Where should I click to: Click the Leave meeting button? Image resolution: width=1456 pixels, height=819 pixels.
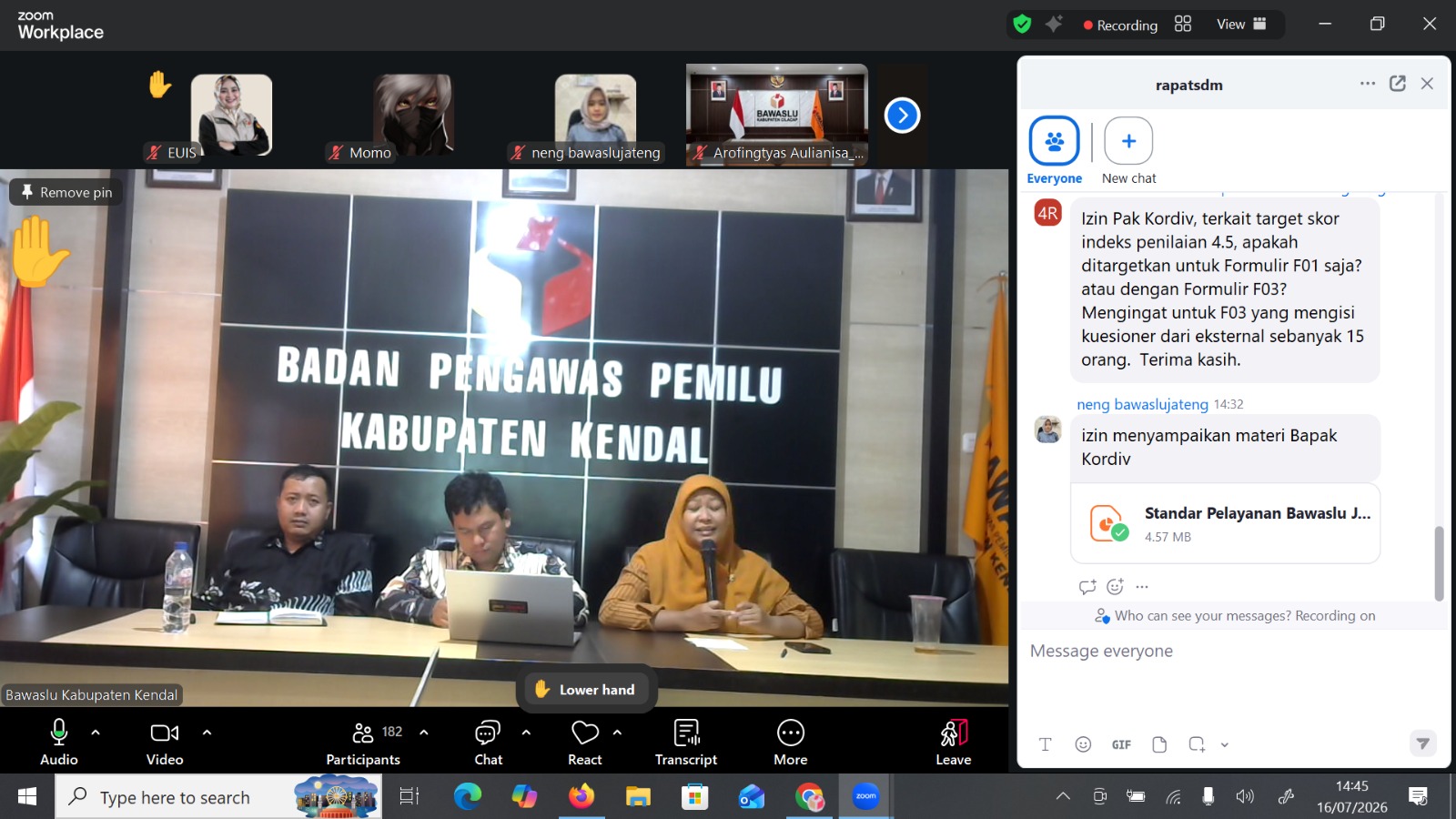tap(954, 742)
